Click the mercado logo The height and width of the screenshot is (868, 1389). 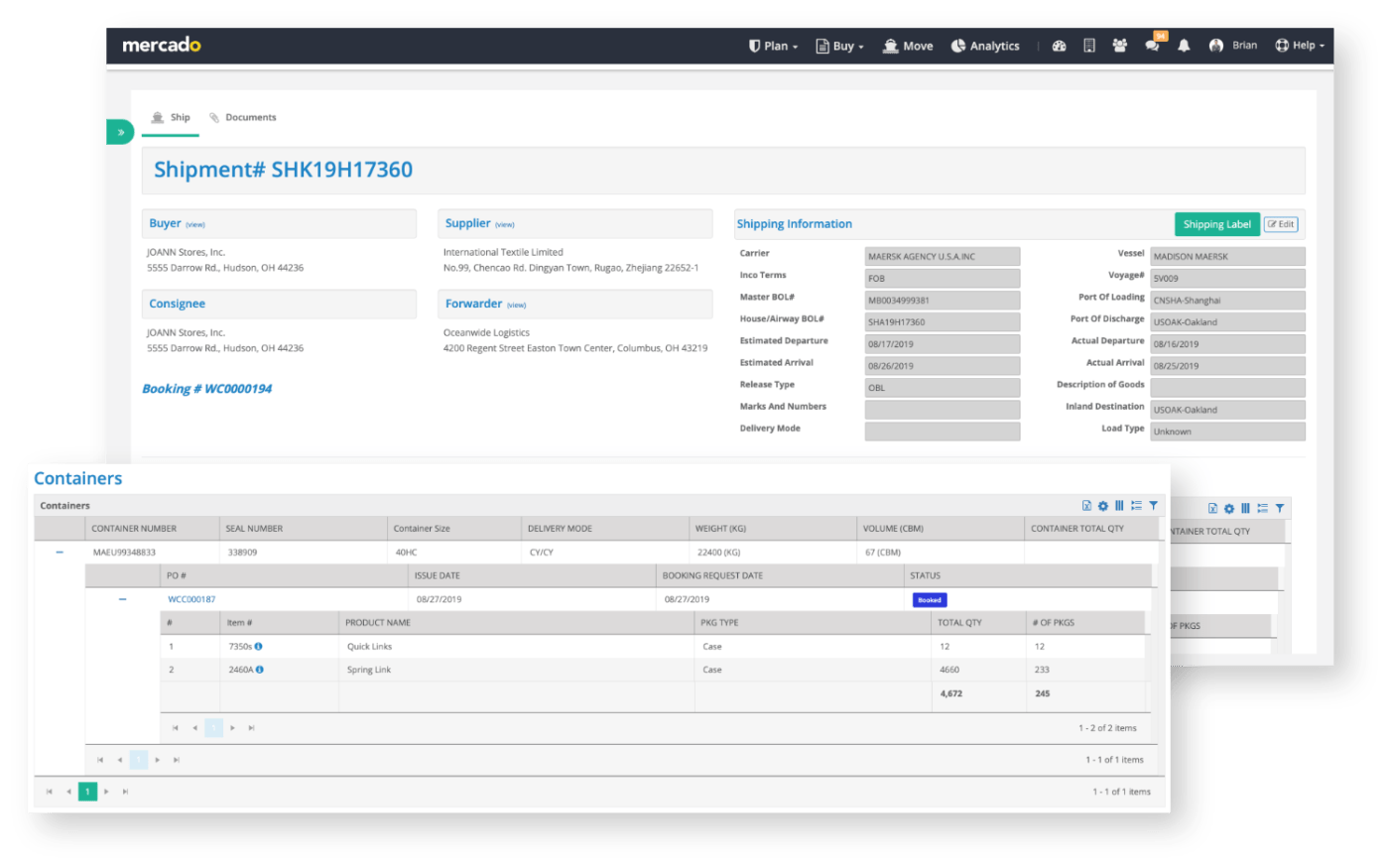[x=162, y=45]
